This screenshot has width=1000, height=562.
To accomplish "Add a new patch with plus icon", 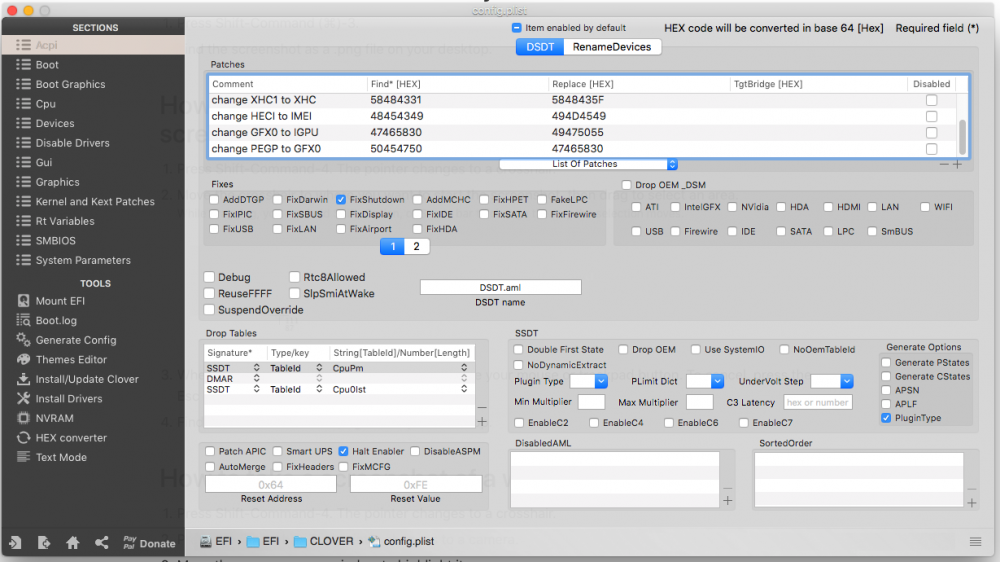I will [957, 165].
